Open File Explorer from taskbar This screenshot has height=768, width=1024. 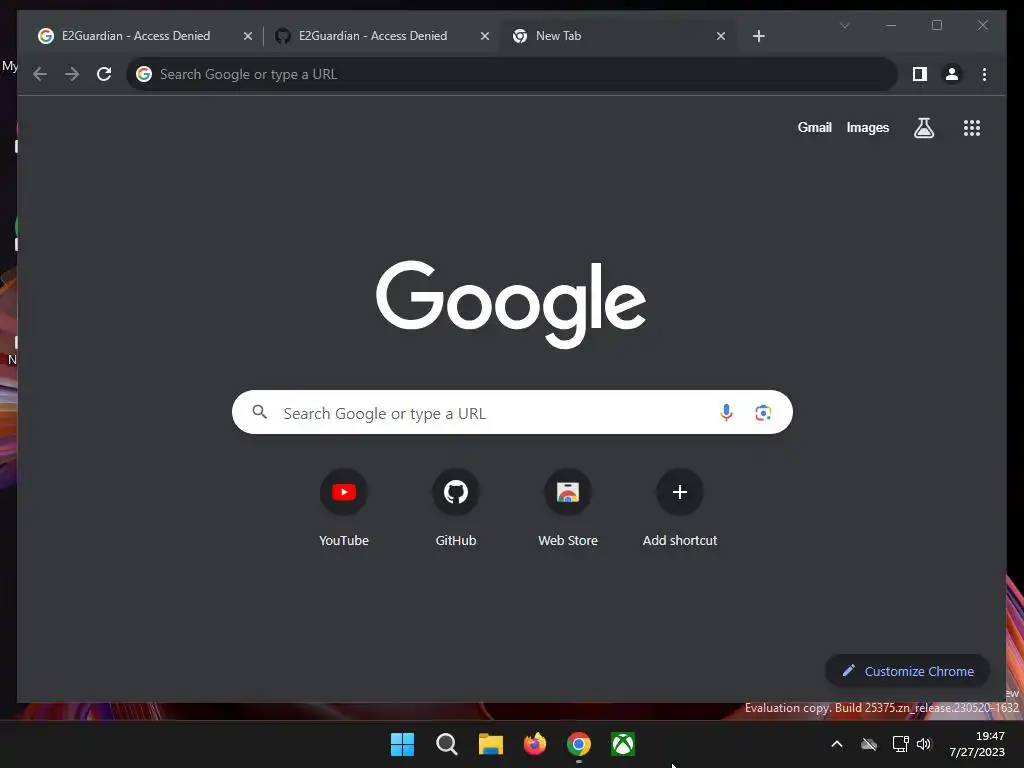pyautogui.click(x=490, y=744)
